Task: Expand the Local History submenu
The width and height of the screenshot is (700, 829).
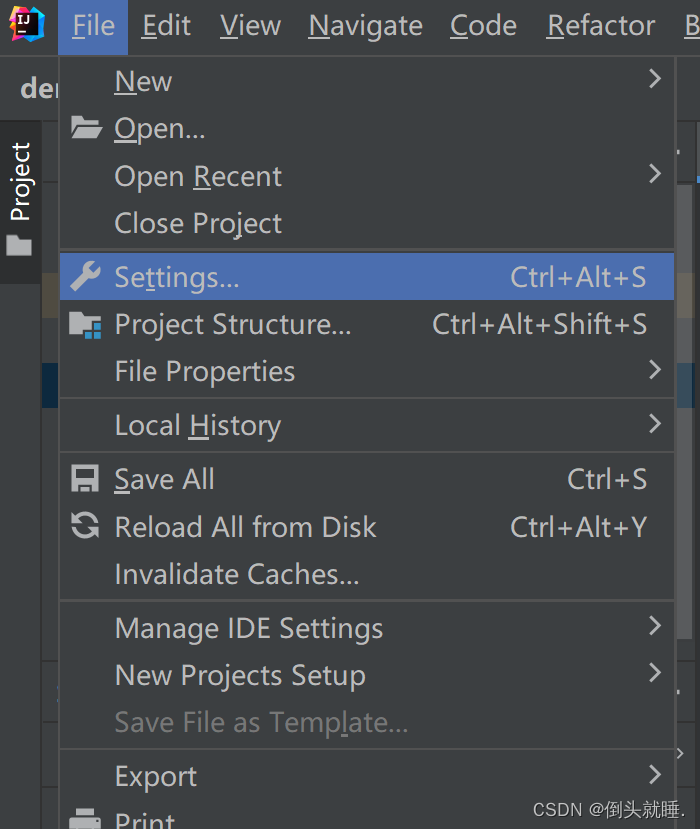Action: [x=655, y=424]
